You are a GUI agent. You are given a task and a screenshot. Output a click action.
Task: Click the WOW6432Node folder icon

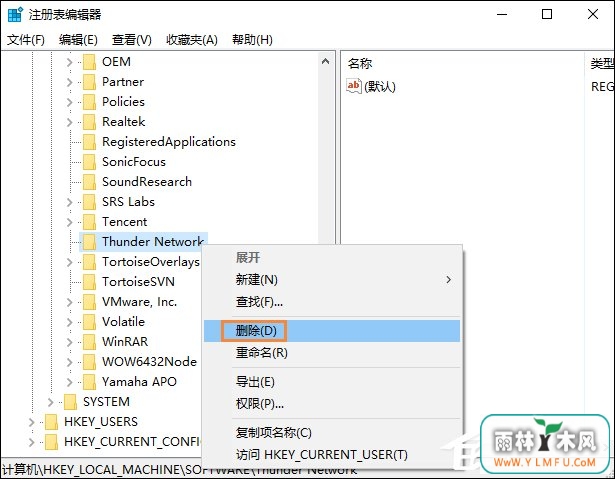pyautogui.click(x=89, y=362)
